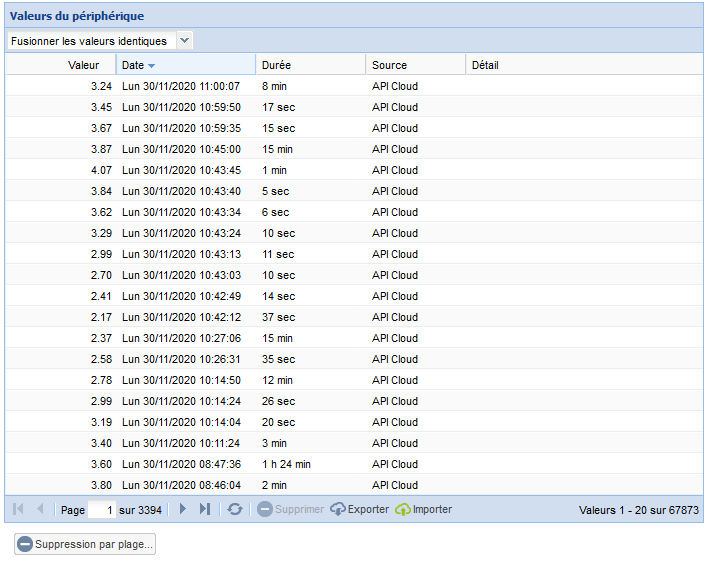716x568 pixels.
Task: Refresh the values table
Action: click(235, 509)
